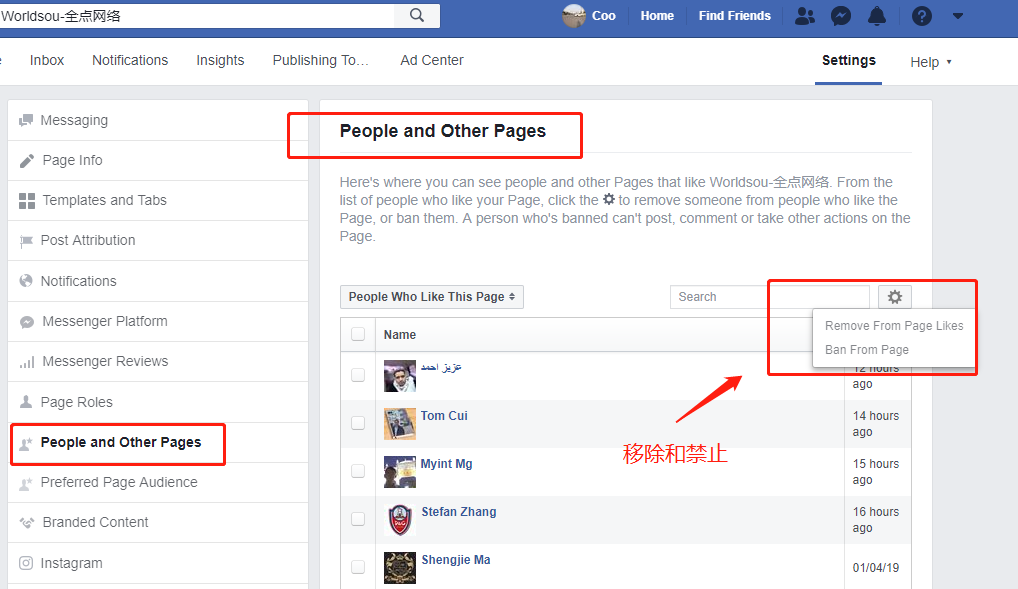Image resolution: width=1018 pixels, height=589 pixels.
Task: Click the Post Attribution flag icon
Action: (x=26, y=241)
